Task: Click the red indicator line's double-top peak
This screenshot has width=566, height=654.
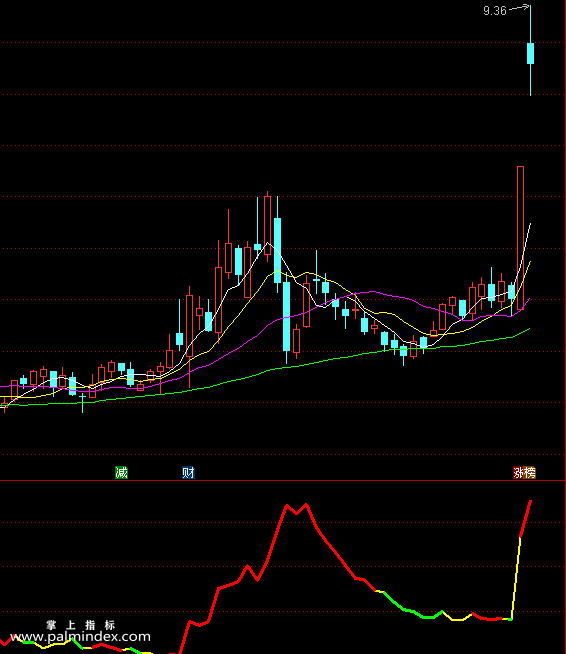Action: click(x=297, y=510)
